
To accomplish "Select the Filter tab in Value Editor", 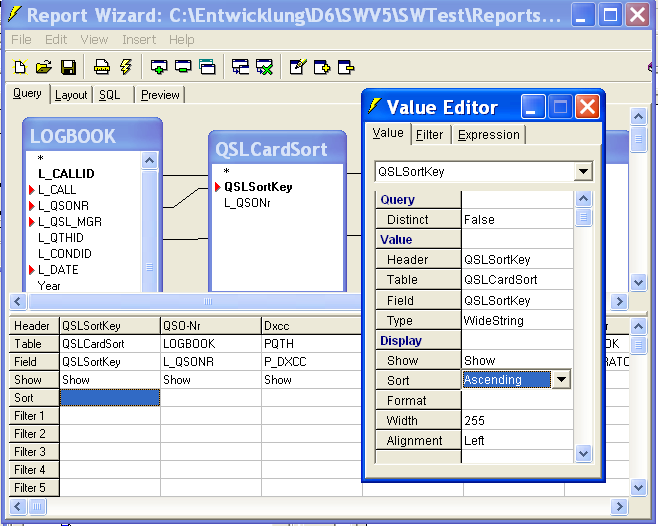I will coord(429,135).
